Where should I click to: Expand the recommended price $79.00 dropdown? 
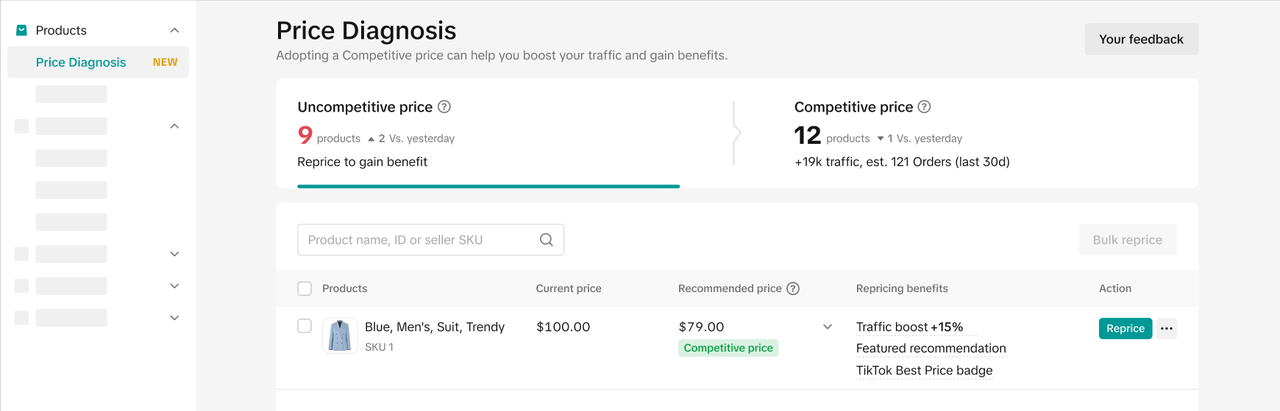[827, 327]
